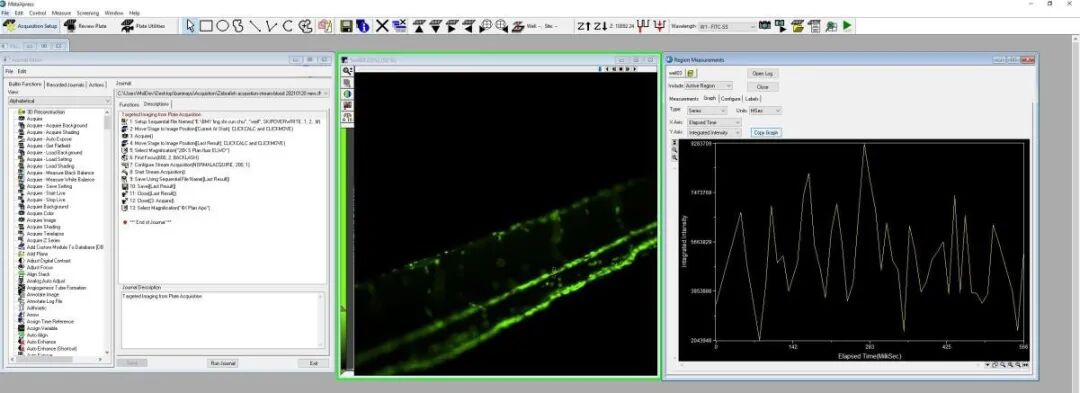Open image info icon in toolbar
The height and width of the screenshot is (393, 1080).
(362, 26)
